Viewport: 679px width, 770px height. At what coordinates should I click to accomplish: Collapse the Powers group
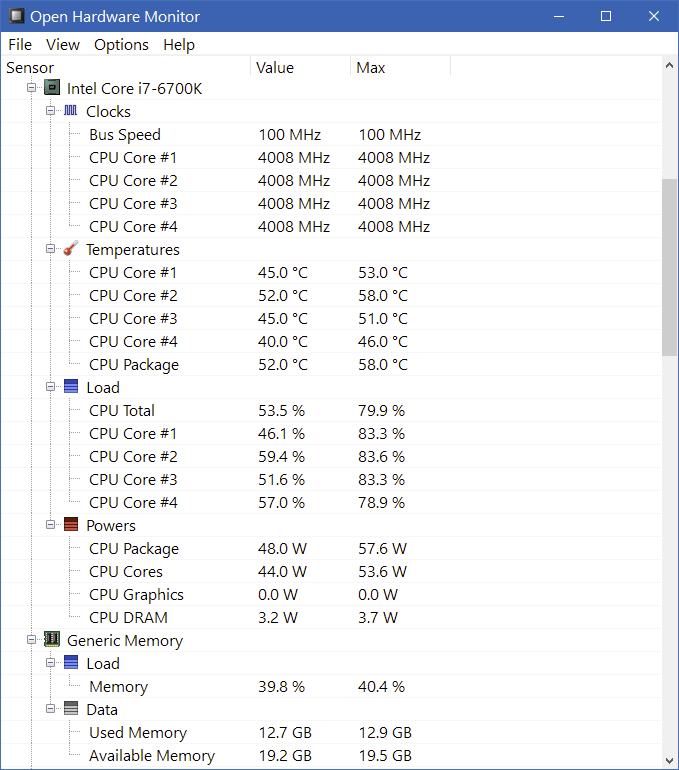51,525
